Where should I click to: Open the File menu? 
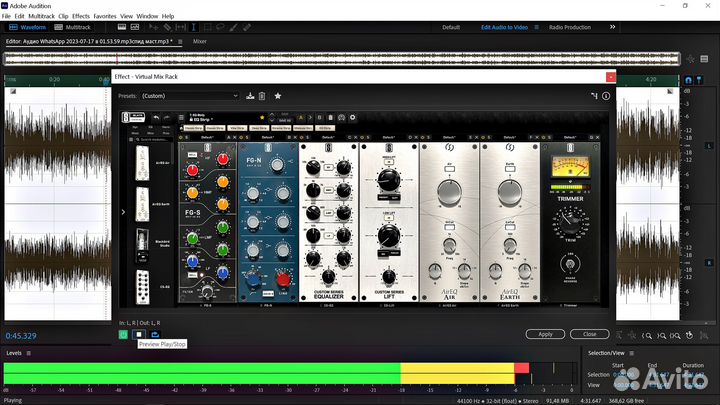[6, 16]
